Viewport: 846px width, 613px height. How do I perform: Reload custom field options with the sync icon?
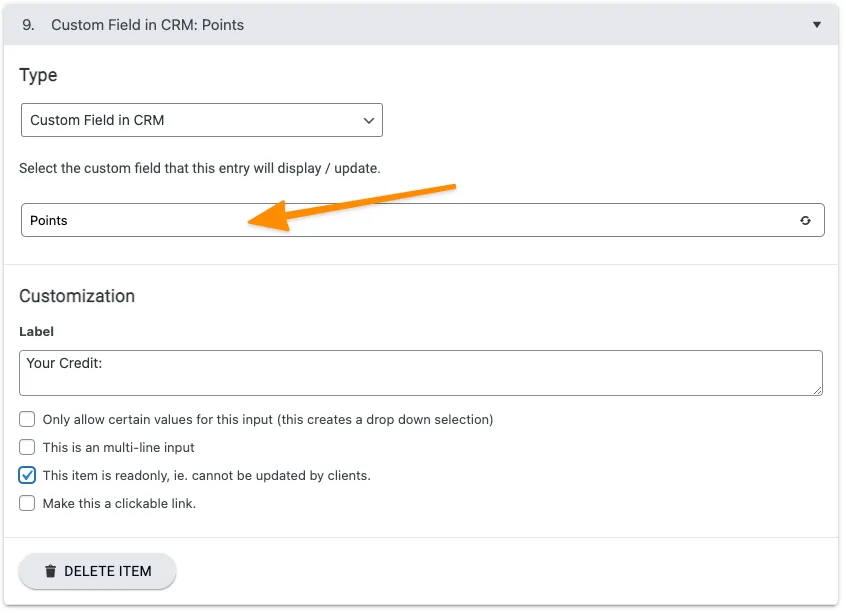tap(806, 220)
